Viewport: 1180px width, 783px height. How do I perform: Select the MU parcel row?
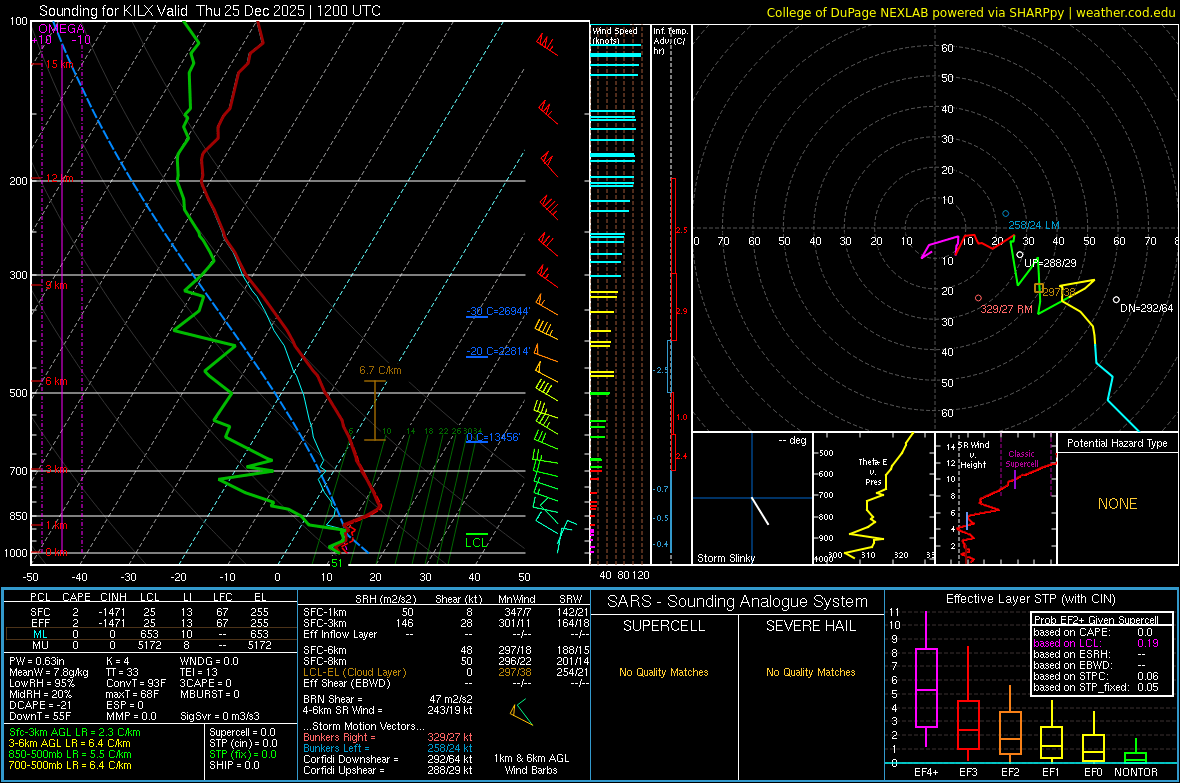click(150, 644)
